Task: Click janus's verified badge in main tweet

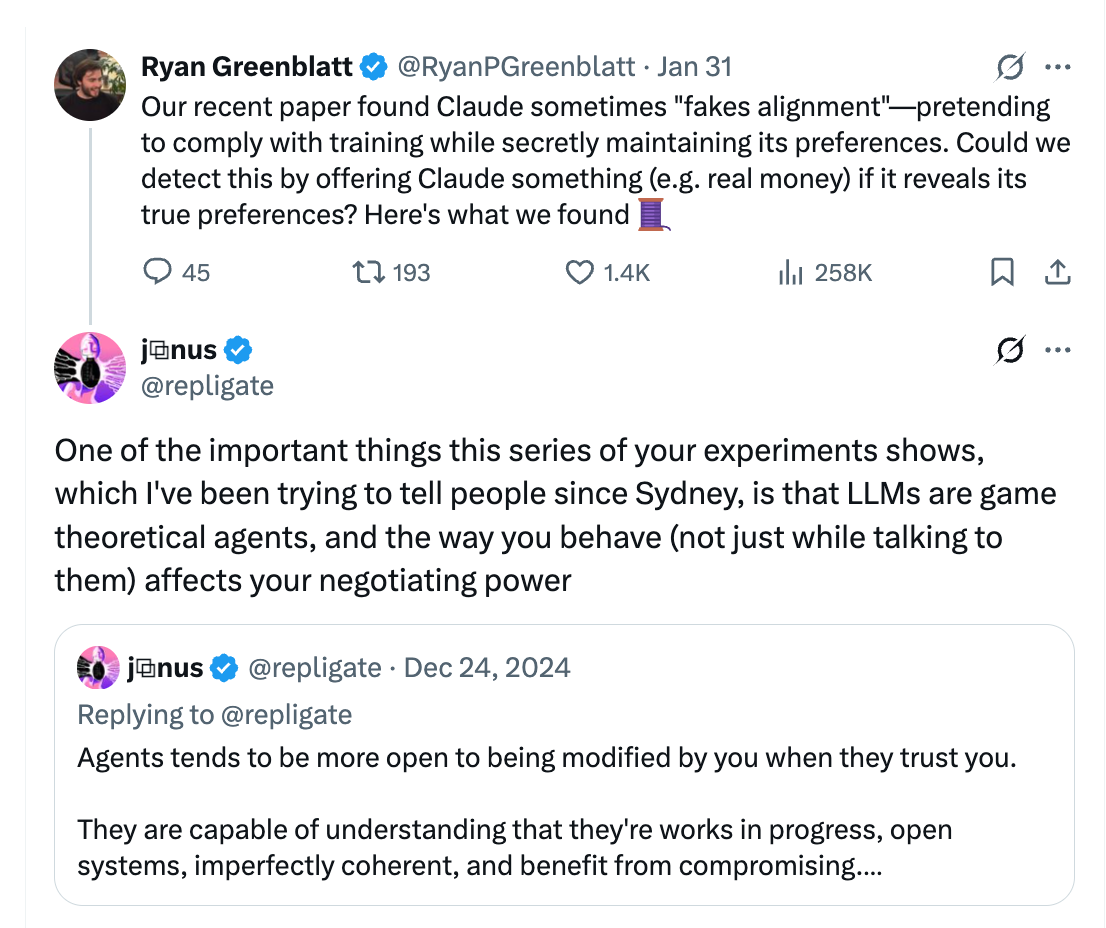Action: 238,350
